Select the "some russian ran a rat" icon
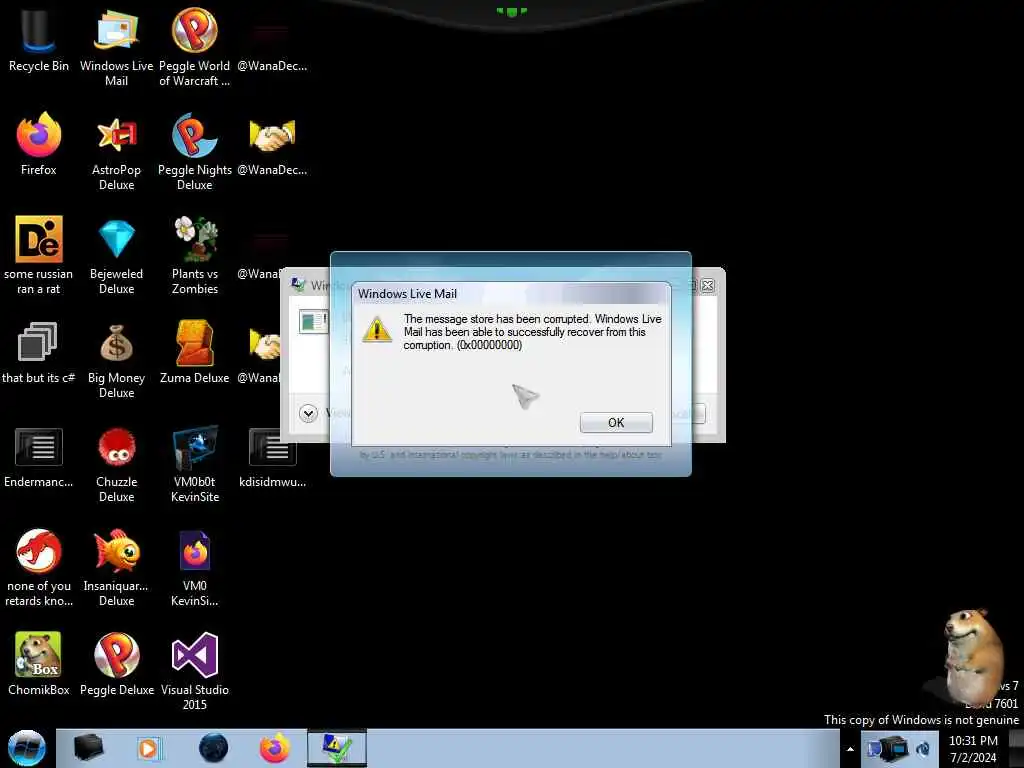This screenshot has height=768, width=1024. 39,255
